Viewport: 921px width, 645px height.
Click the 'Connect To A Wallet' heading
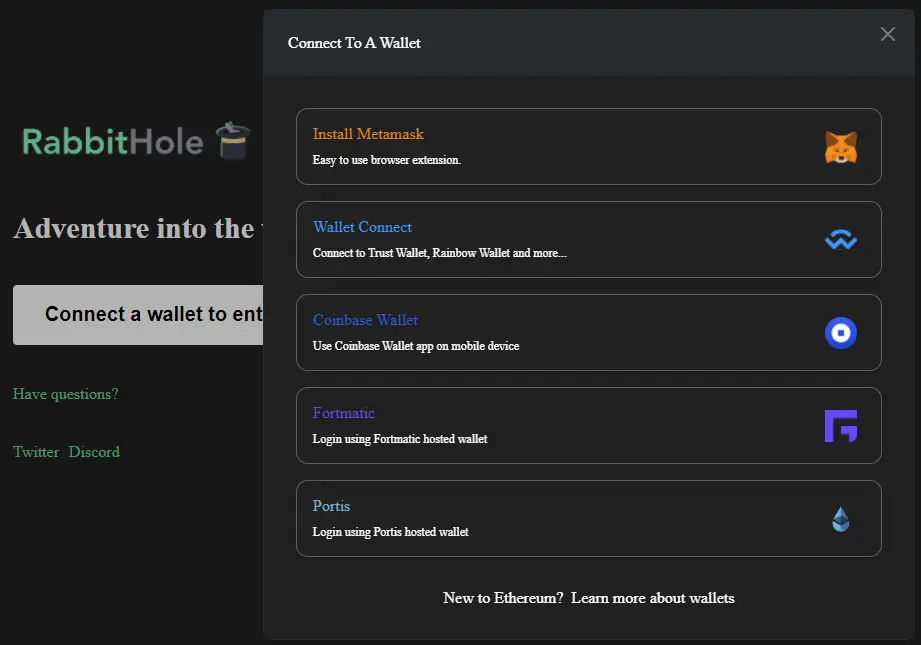tap(354, 43)
